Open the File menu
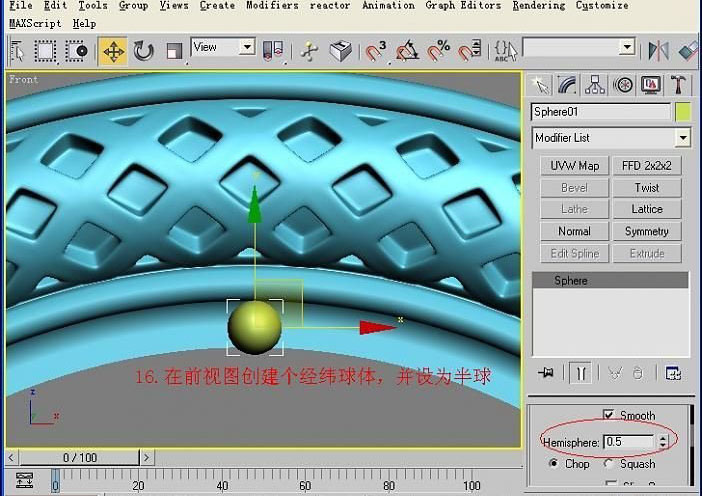Image resolution: width=702 pixels, height=496 pixels. 21,6
